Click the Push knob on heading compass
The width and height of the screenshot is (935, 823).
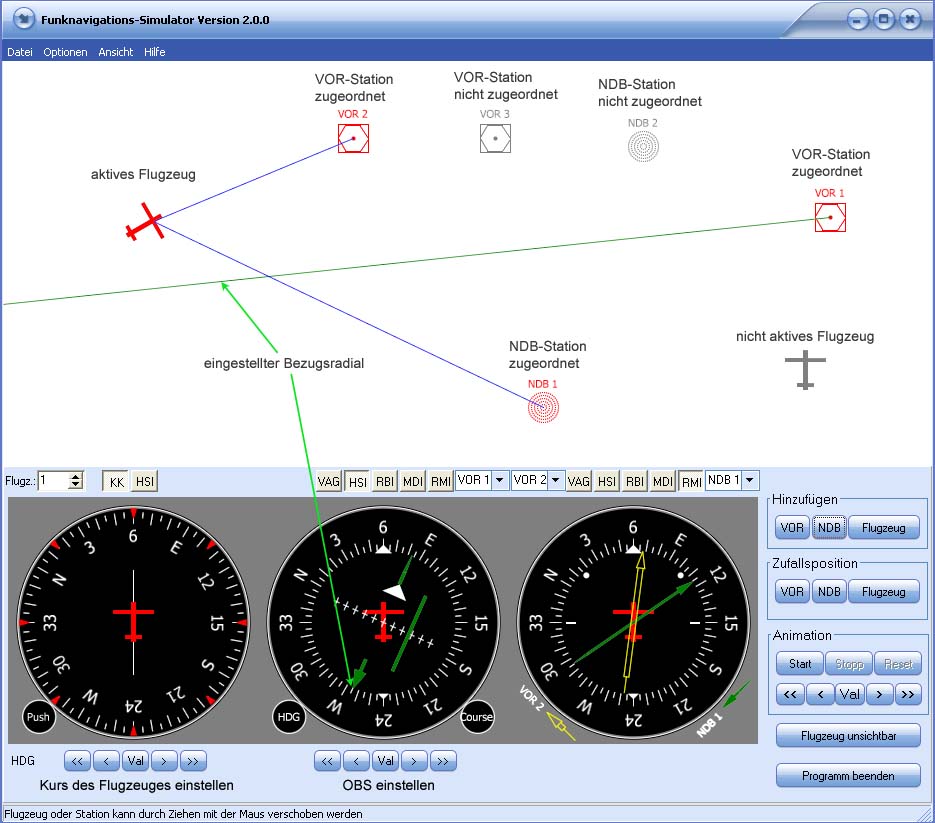click(38, 717)
